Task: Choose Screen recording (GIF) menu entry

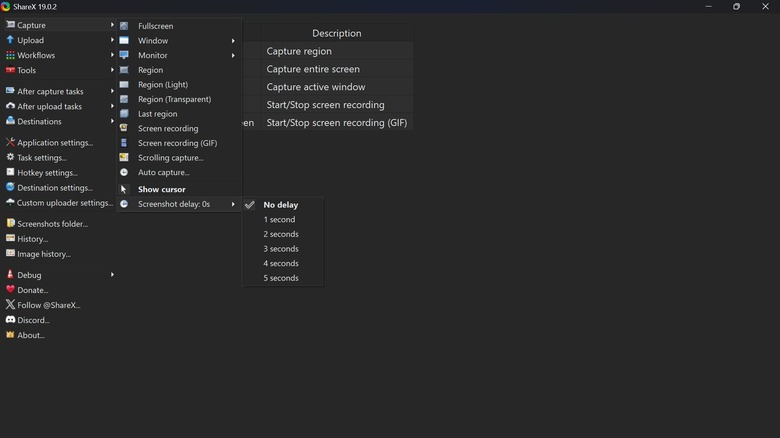Action: [x=180, y=143]
